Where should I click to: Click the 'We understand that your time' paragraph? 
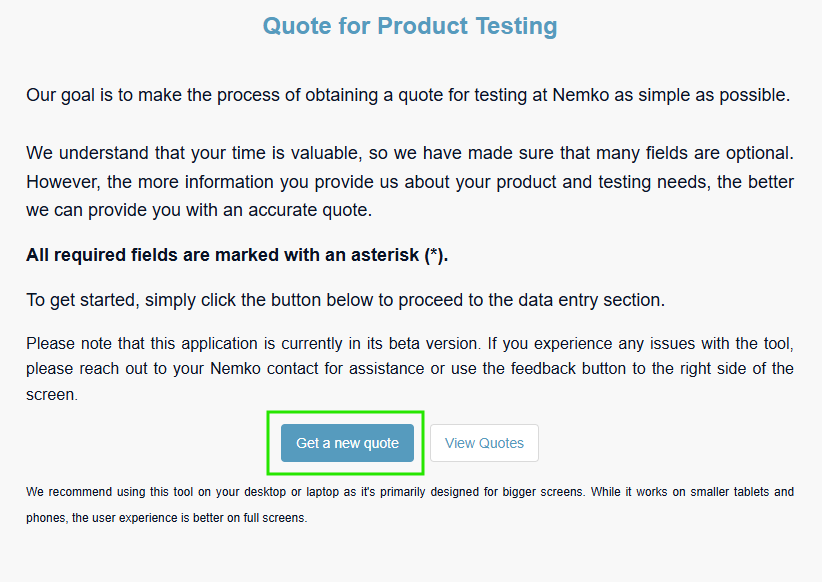(410, 182)
